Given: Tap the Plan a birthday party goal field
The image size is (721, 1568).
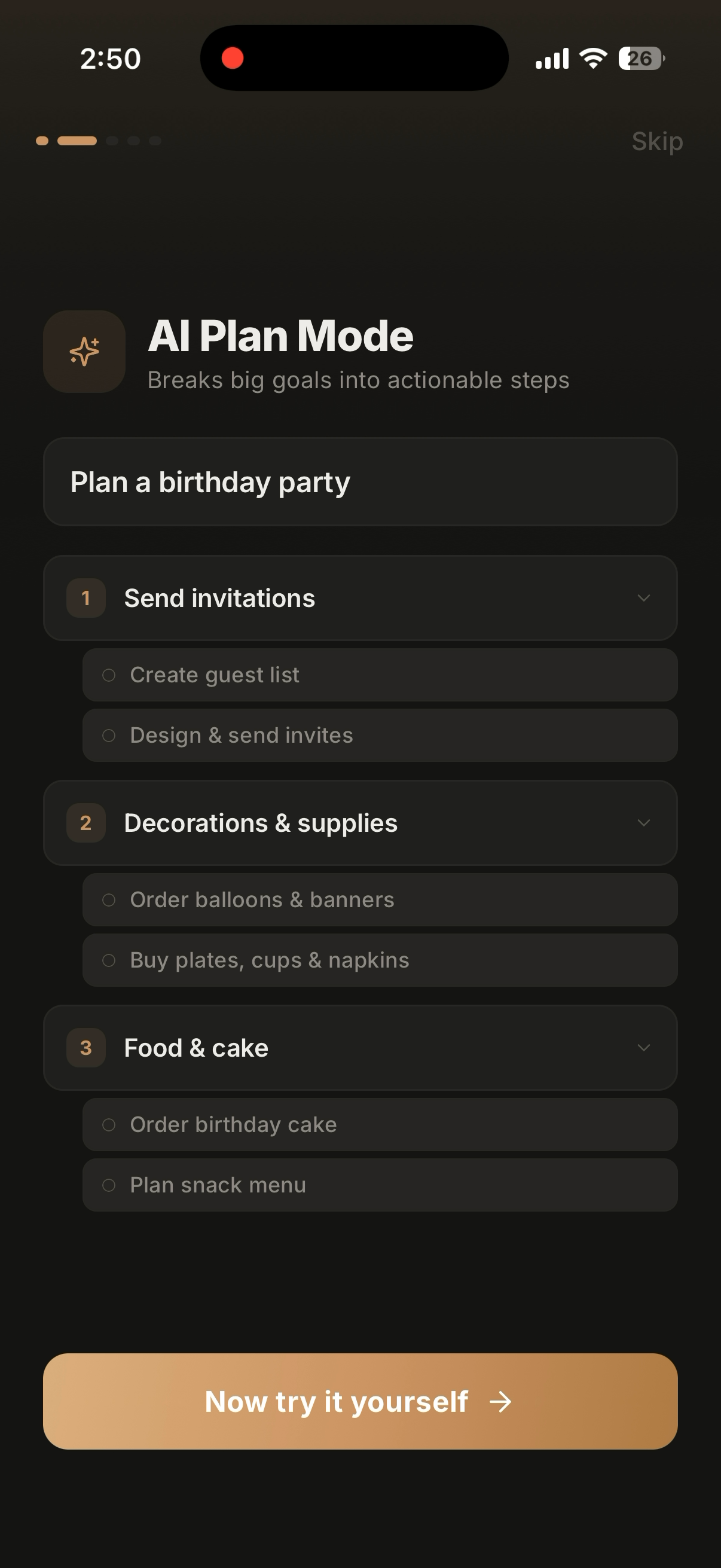Looking at the screenshot, I should [360, 482].
